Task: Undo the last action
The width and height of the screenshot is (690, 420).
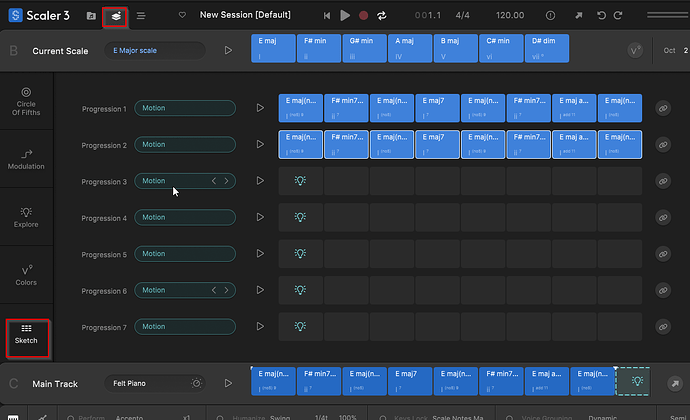Action: tap(601, 15)
